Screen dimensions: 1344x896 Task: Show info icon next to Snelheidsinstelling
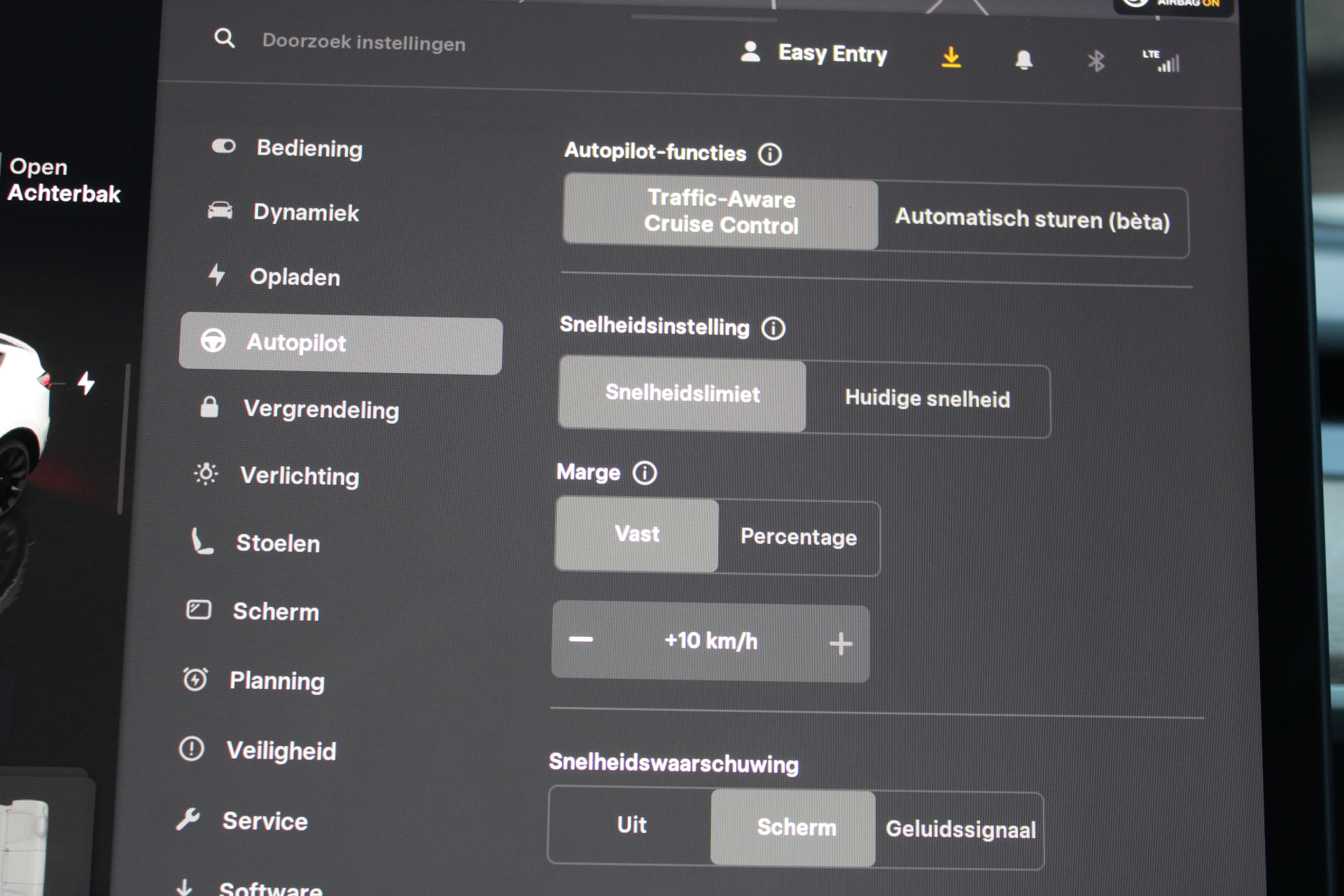click(773, 328)
